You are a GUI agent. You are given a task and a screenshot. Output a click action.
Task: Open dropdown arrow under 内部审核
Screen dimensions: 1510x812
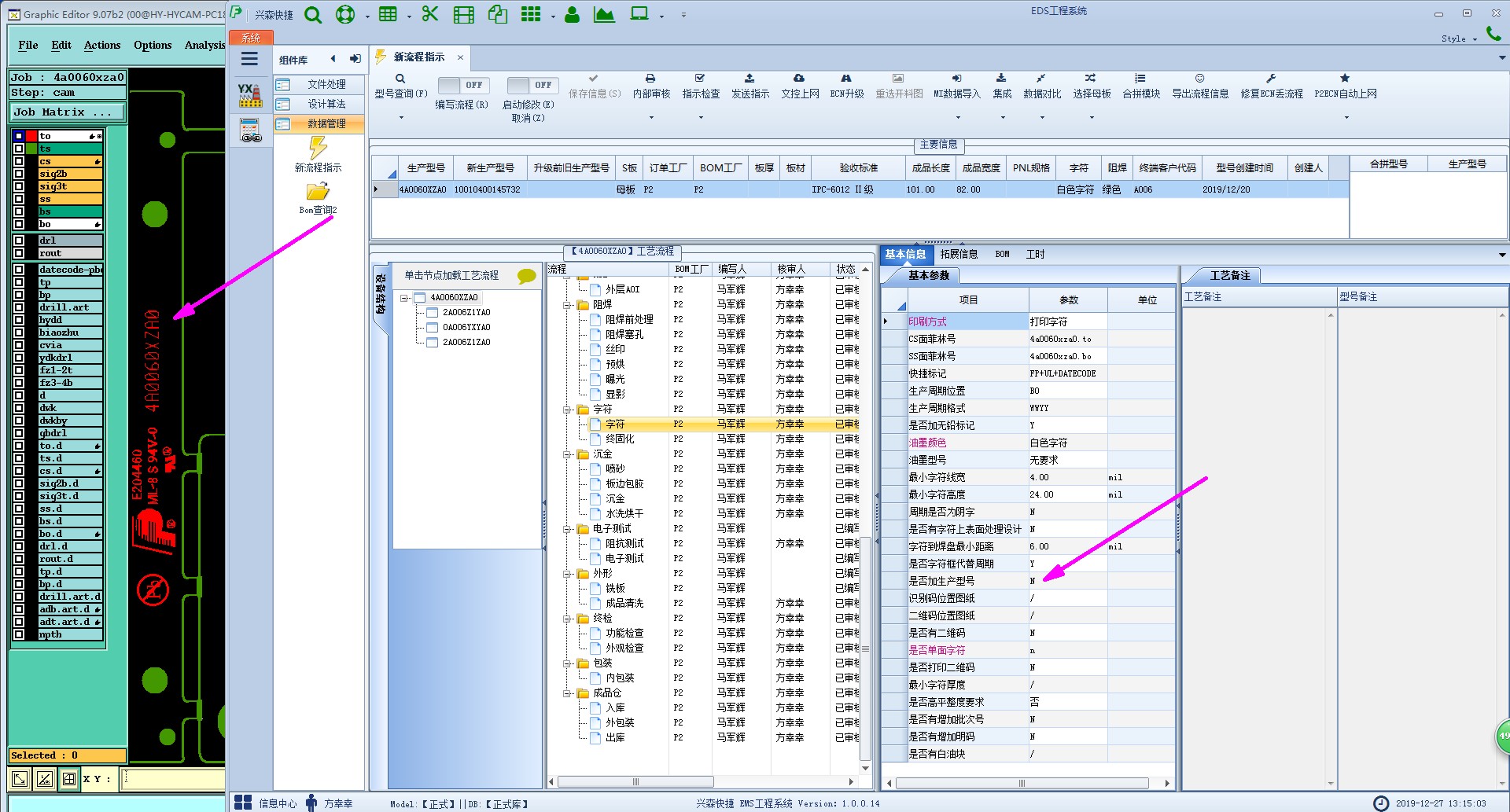pyautogui.click(x=651, y=118)
